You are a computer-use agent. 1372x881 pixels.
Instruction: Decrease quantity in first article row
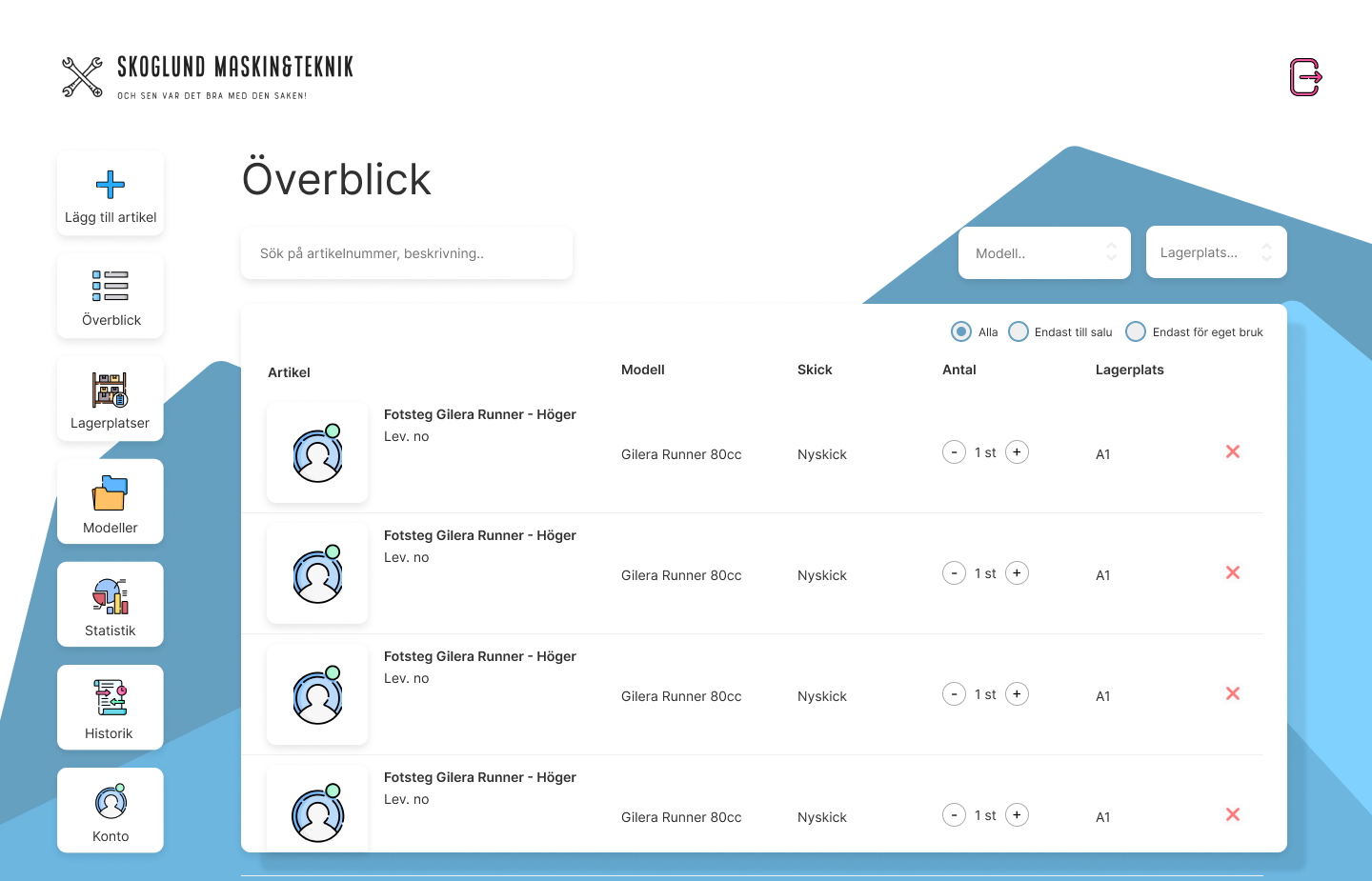click(954, 452)
